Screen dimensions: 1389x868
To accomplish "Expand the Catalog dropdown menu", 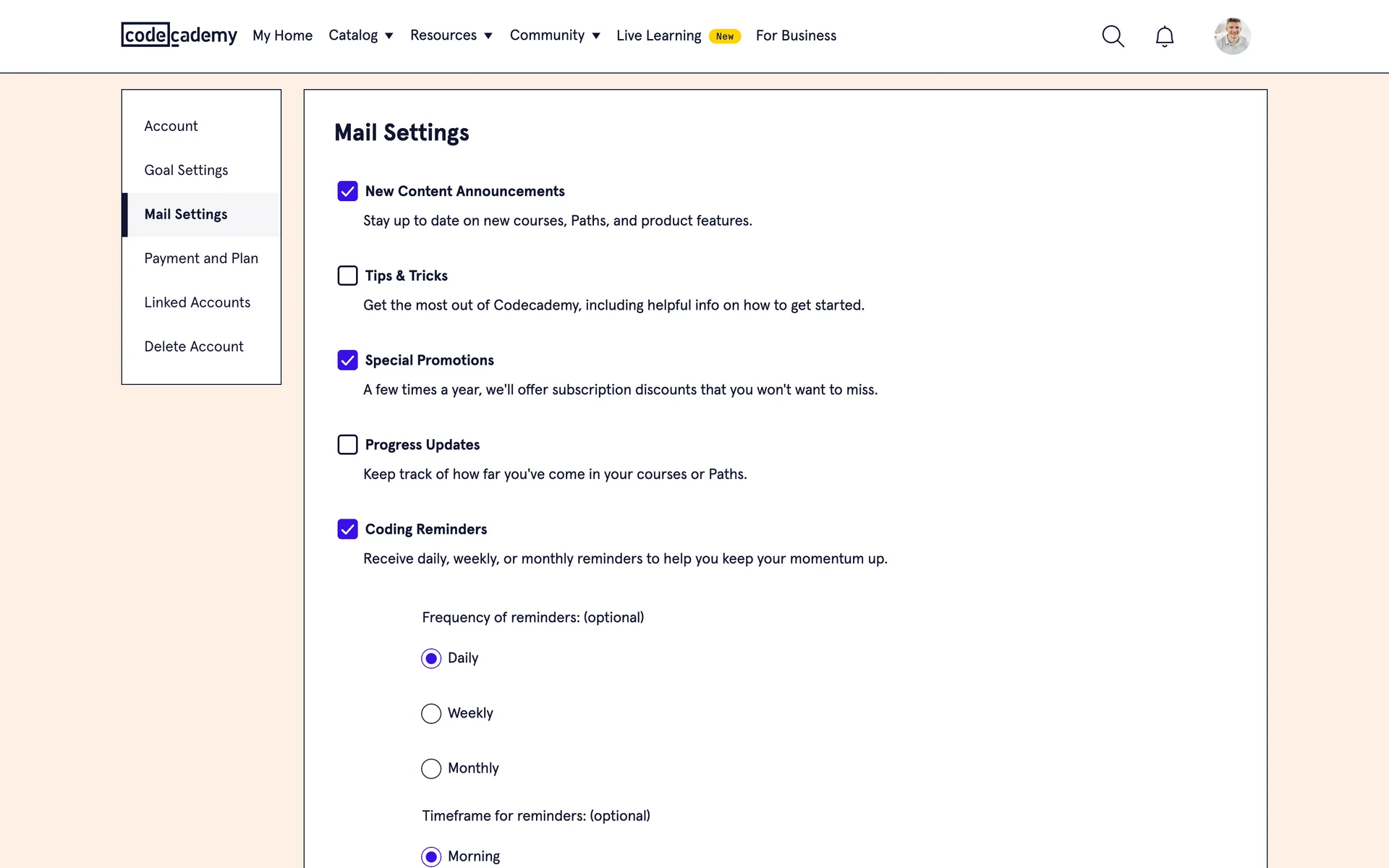I will click(x=360, y=35).
